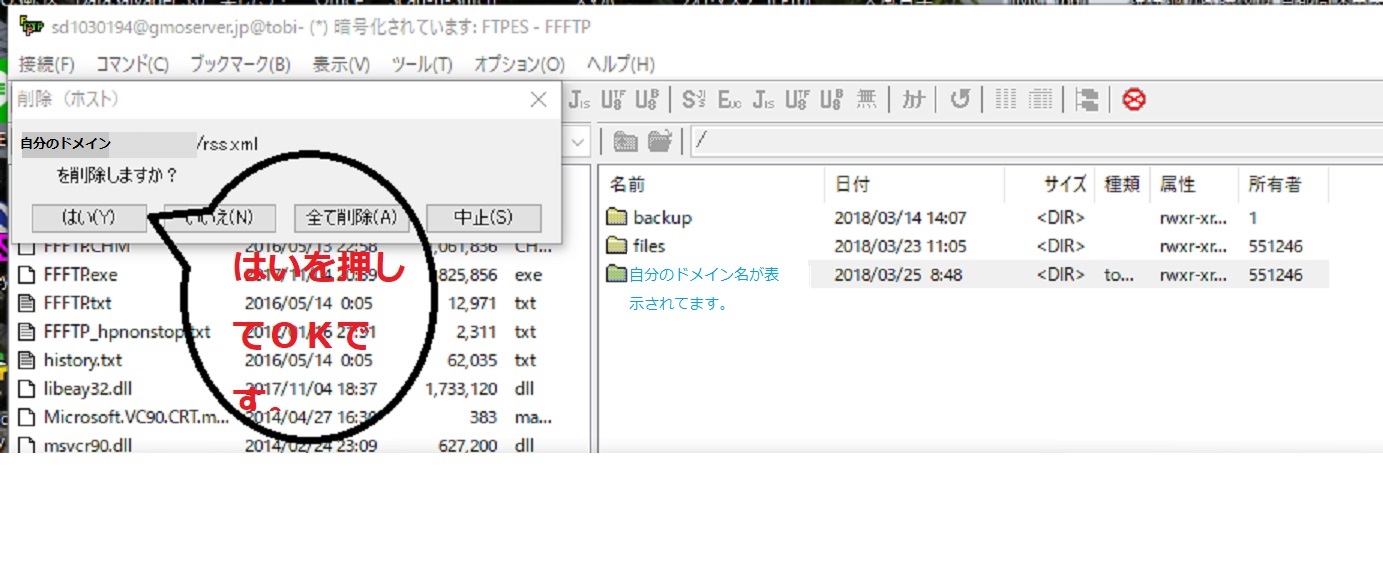Select host row dated 2018/03/25 8:48
The image size is (1383, 571).
[x=968, y=275]
